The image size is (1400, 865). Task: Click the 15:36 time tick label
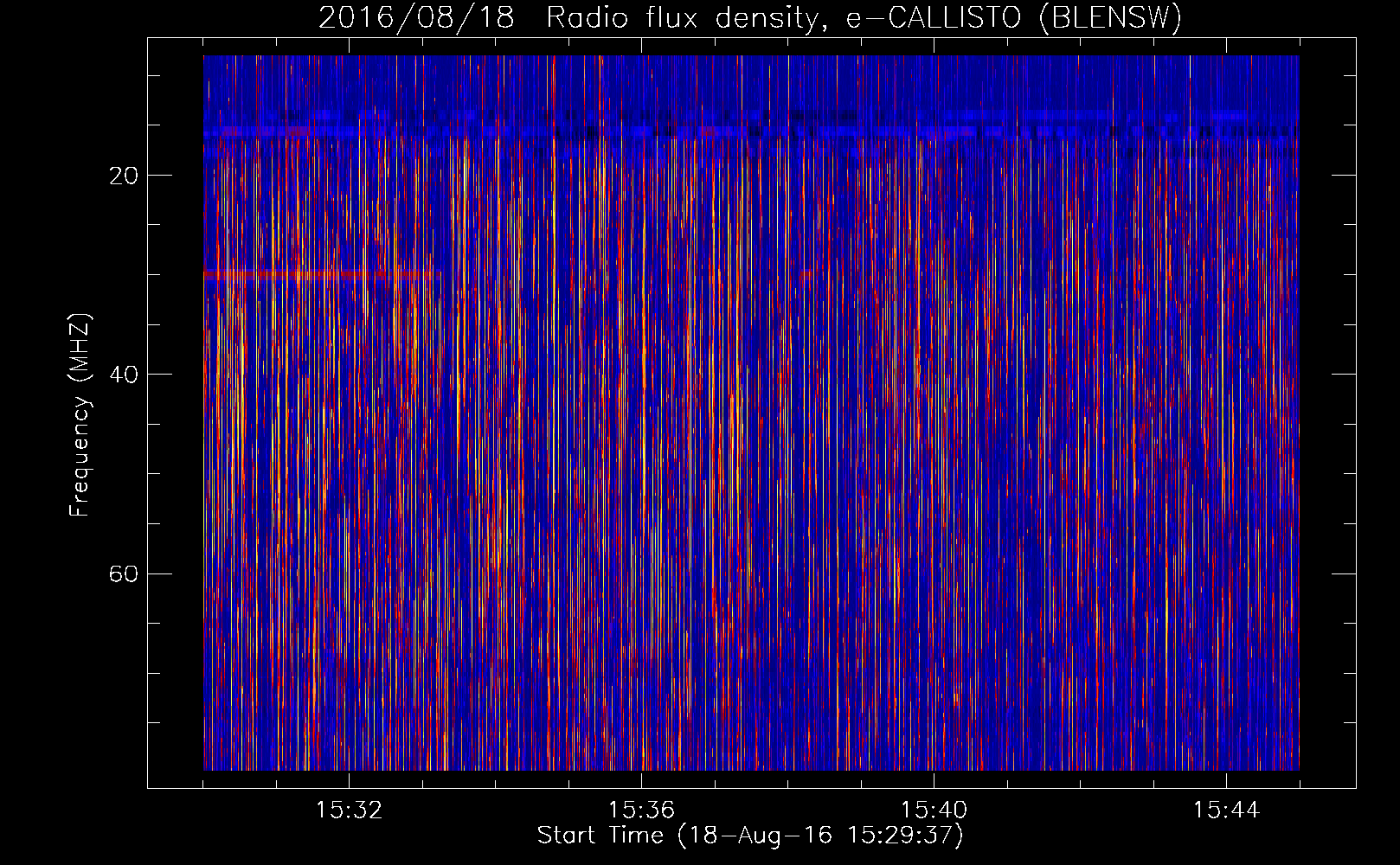[x=641, y=811]
